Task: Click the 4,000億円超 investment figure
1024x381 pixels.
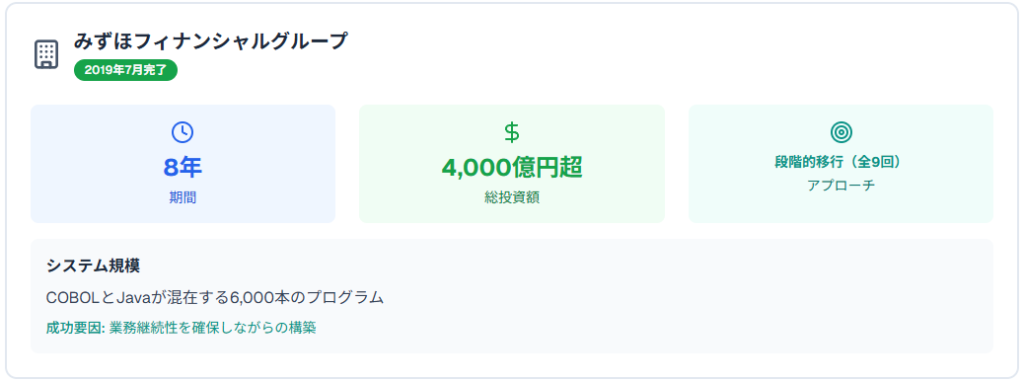Action: [512, 167]
